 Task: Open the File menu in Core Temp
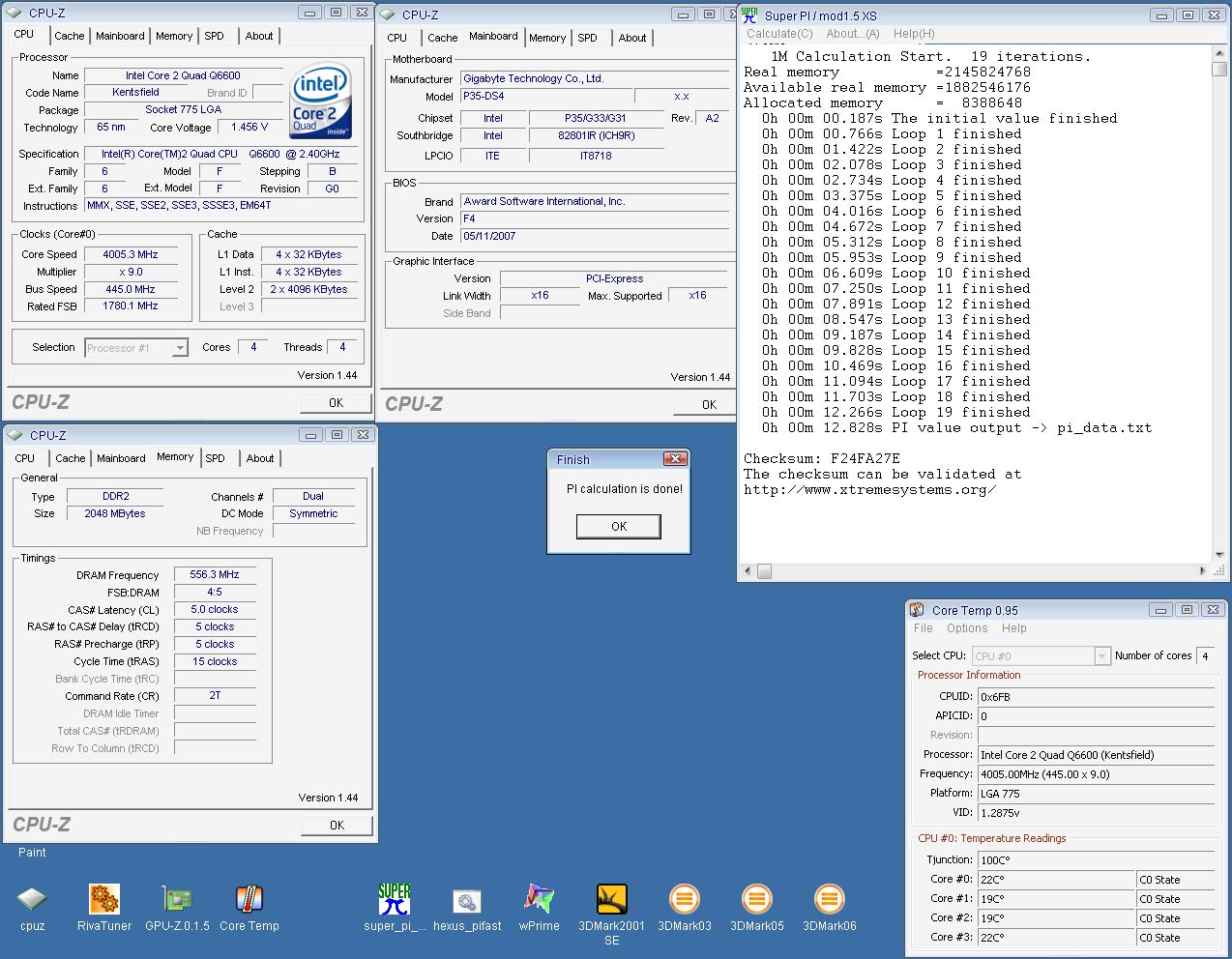(924, 628)
